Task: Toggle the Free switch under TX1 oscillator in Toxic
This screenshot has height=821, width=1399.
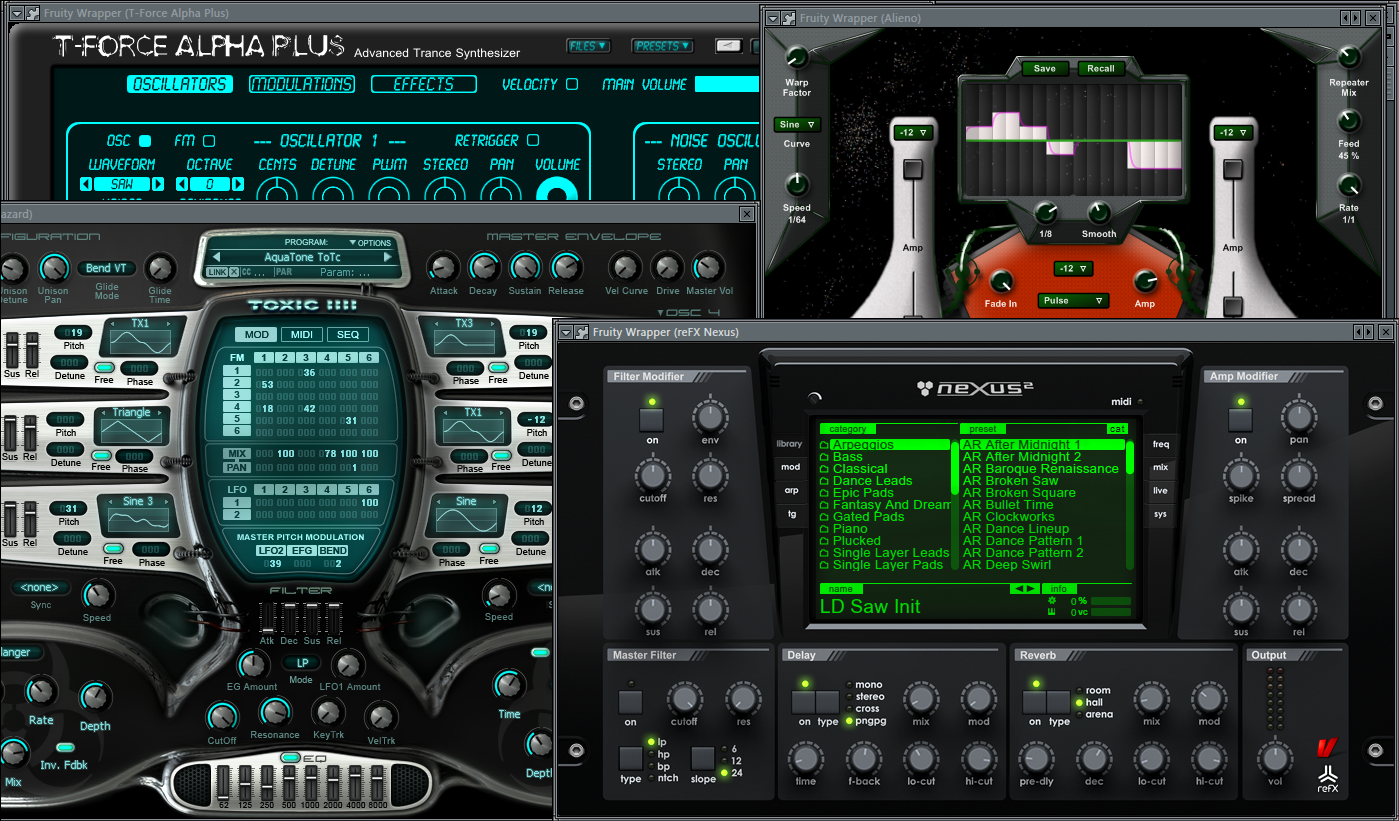Action: [x=105, y=367]
